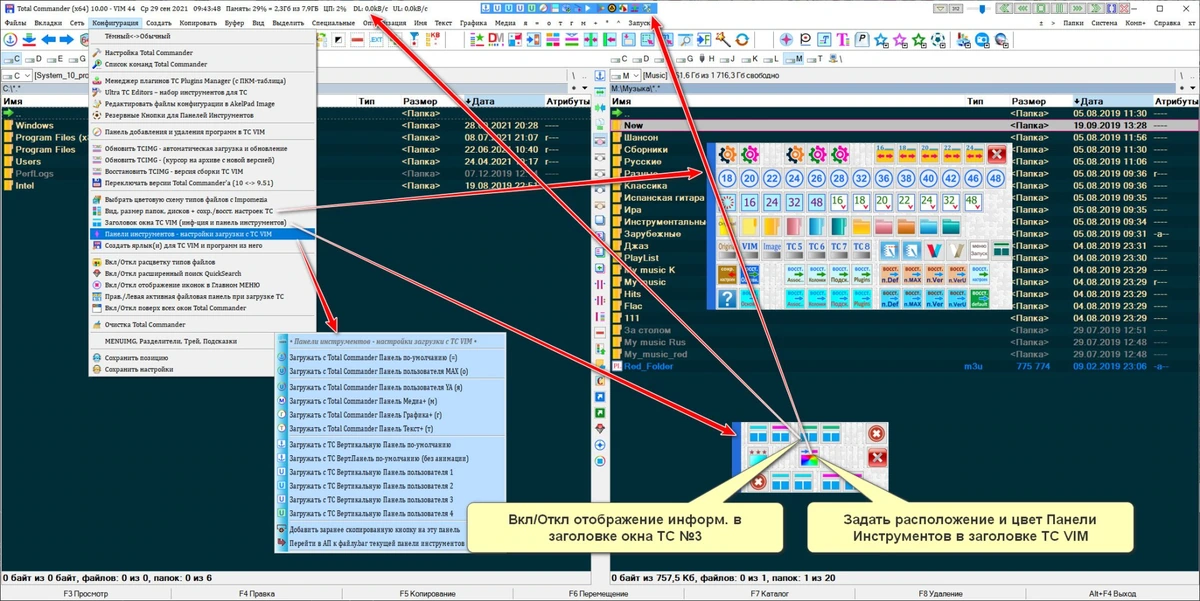Viewport: 1200px width, 601px height.
Task: Select TC 5 button in settings popup
Action: coord(795,249)
